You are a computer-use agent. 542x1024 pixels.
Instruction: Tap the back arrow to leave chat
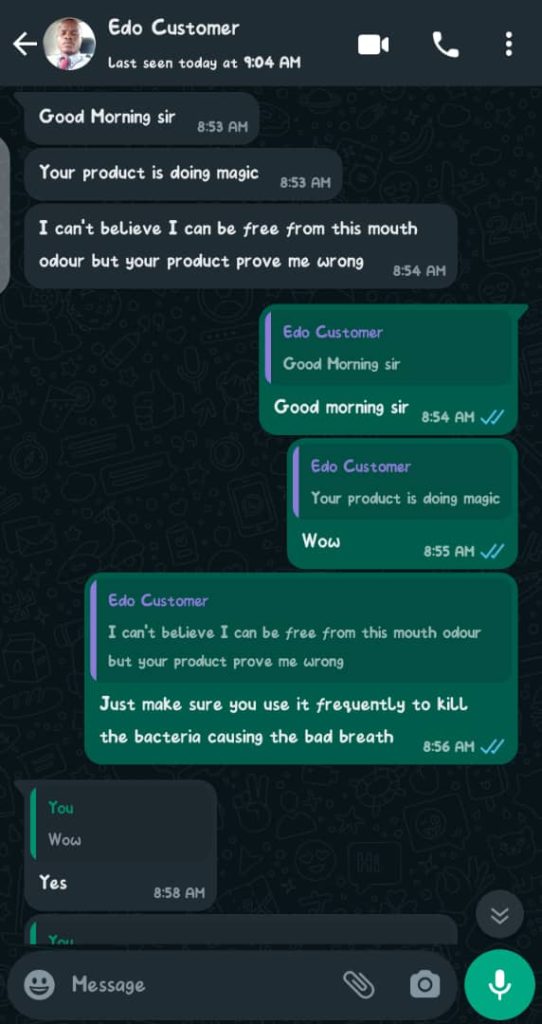[x=25, y=44]
